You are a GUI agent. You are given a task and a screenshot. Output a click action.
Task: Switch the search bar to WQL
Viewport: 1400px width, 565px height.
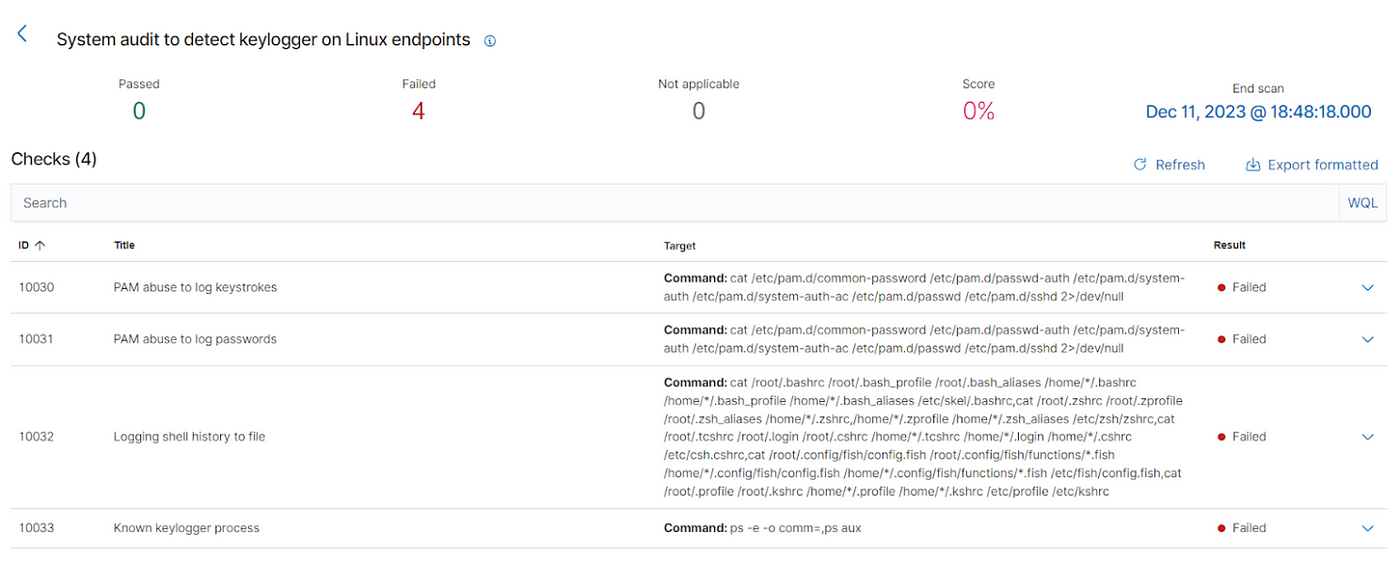click(1362, 203)
